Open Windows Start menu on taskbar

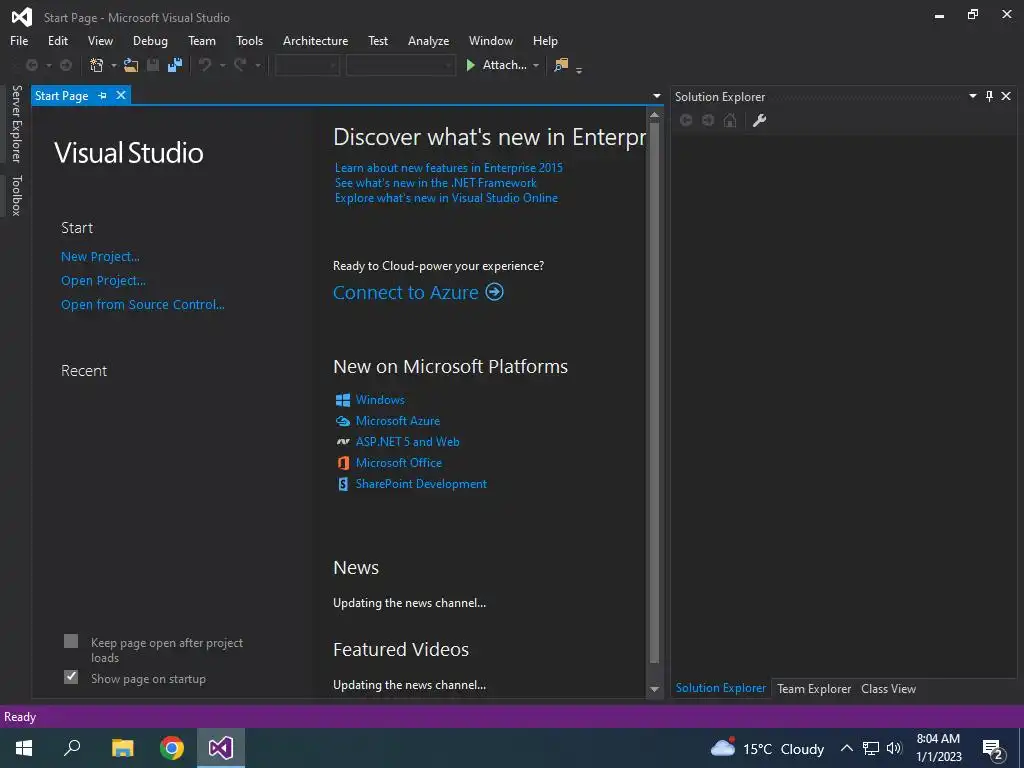(x=24, y=748)
